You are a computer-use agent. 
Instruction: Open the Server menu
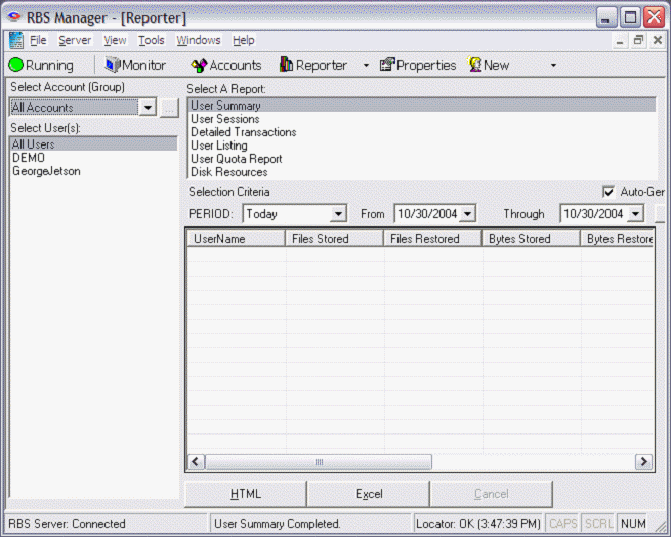74,40
